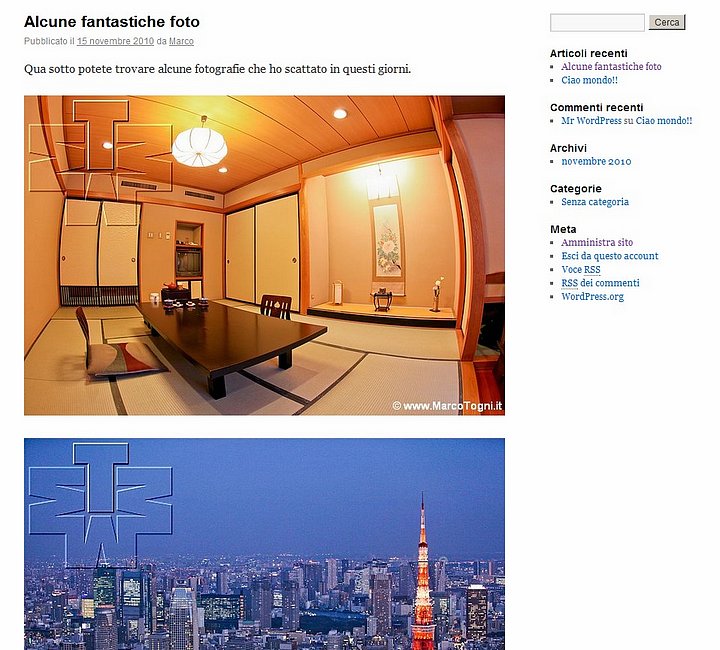Open the Voce RSS feed
Screen dimensions: 720x650
[581, 269]
